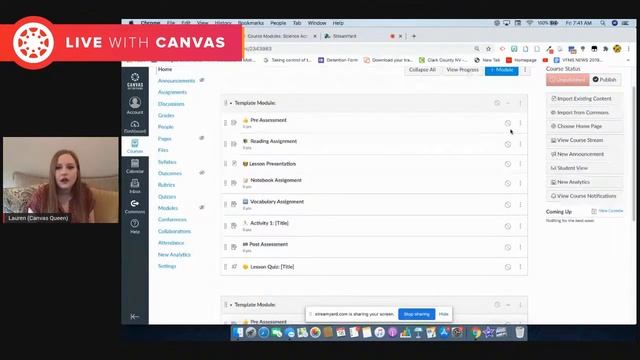
Task: Click View Calendar link under Coming Up
Action: click(611, 211)
